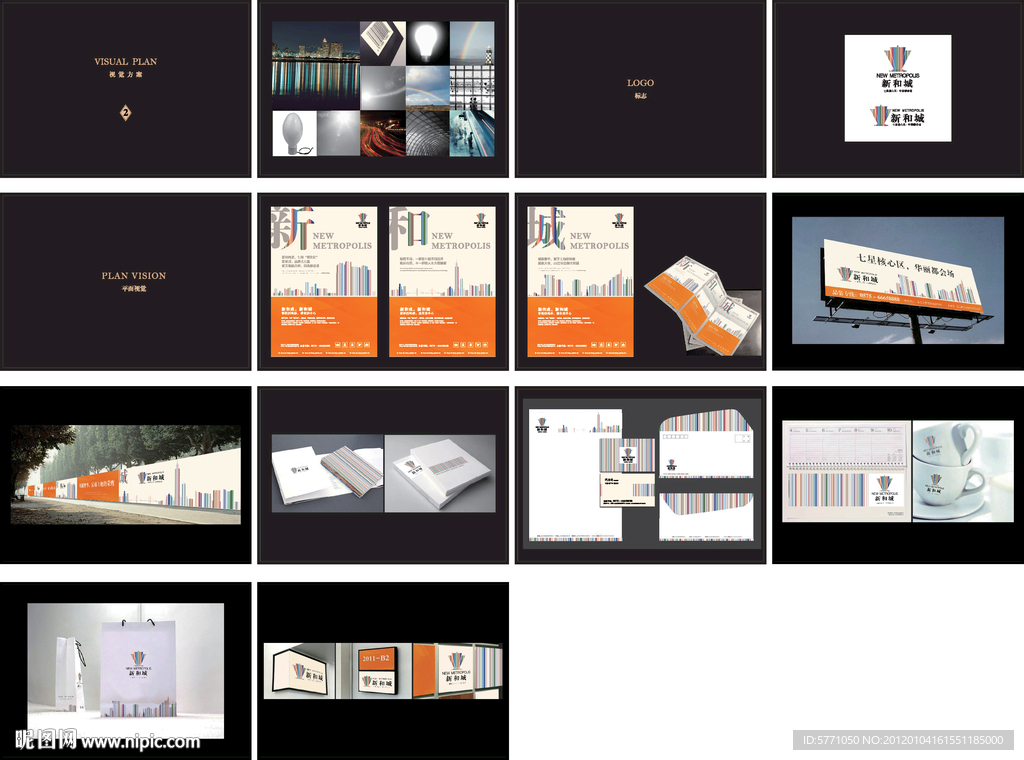Select the "平面视觉" subtitle text
Viewport: 1024px width, 760px height.
point(134,289)
